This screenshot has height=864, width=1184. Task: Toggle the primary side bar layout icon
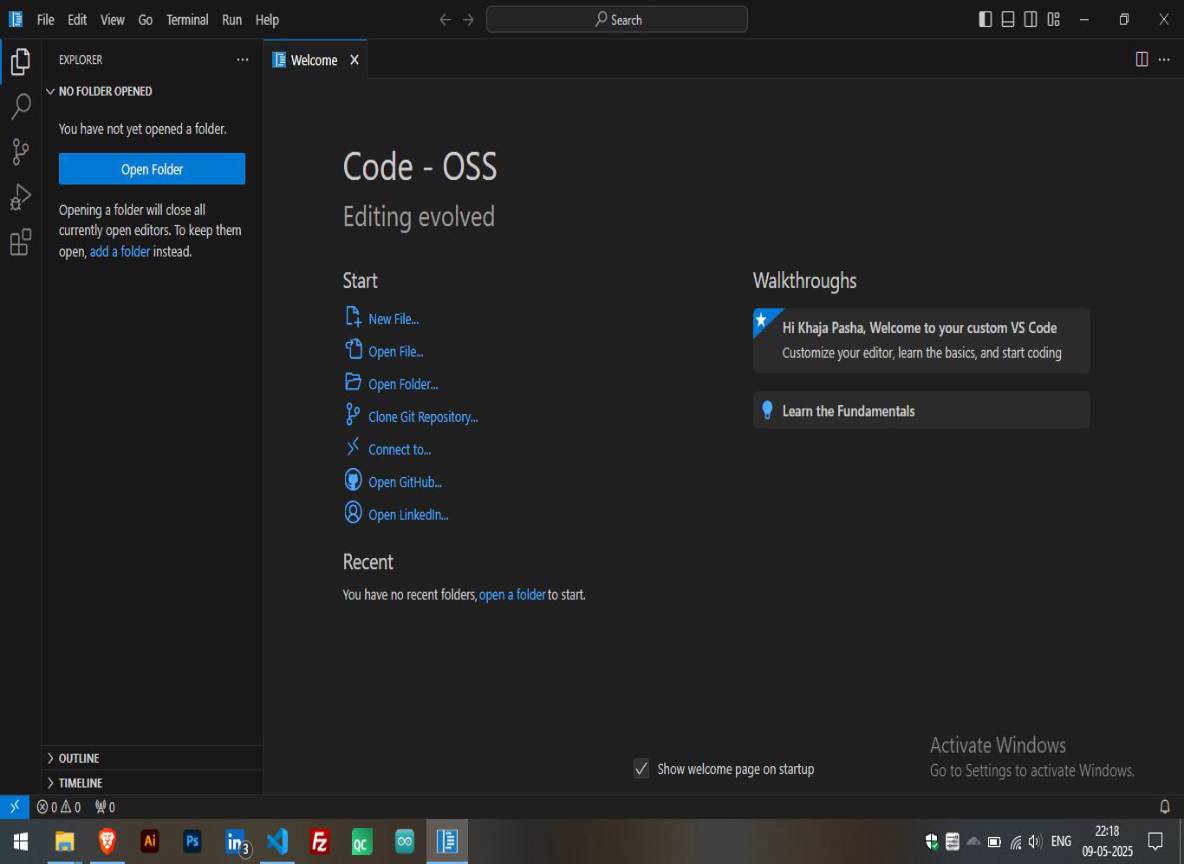pos(985,19)
